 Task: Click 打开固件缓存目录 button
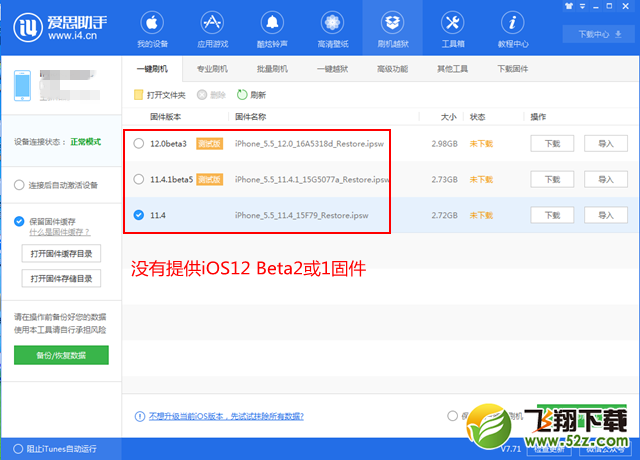point(61,254)
